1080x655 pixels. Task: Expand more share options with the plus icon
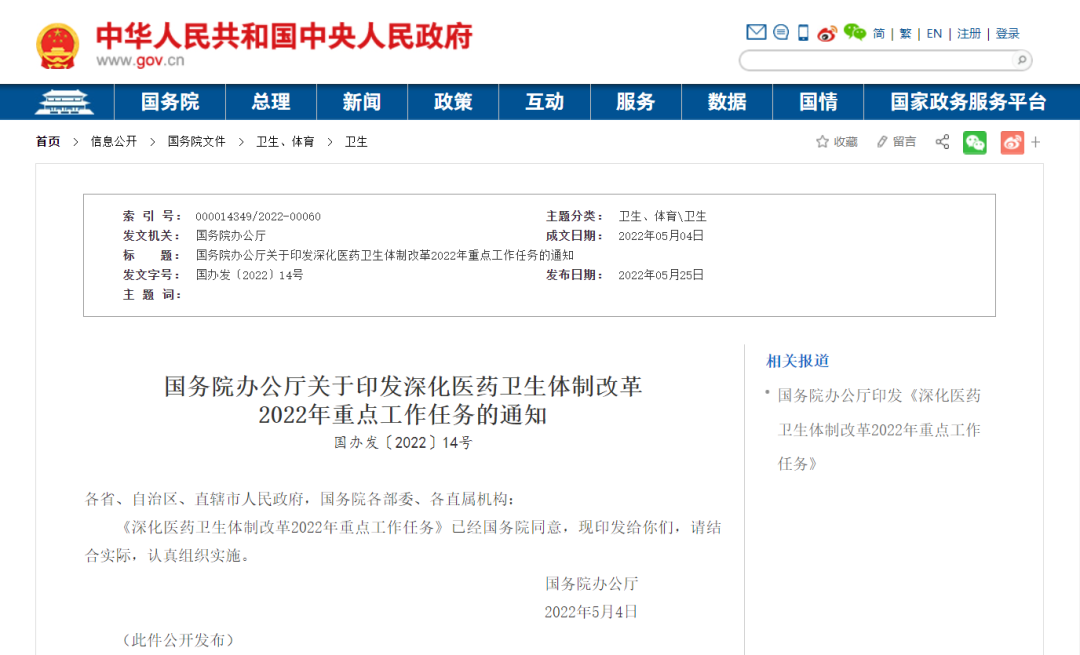1036,142
